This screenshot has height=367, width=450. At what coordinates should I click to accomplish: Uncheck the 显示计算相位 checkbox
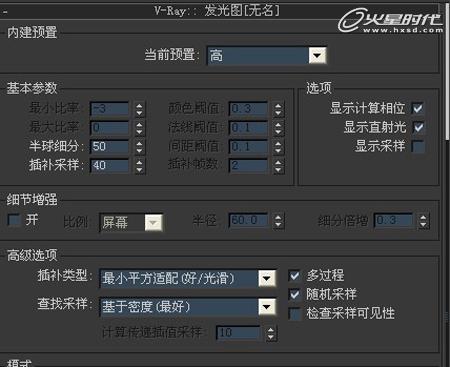pos(418,108)
